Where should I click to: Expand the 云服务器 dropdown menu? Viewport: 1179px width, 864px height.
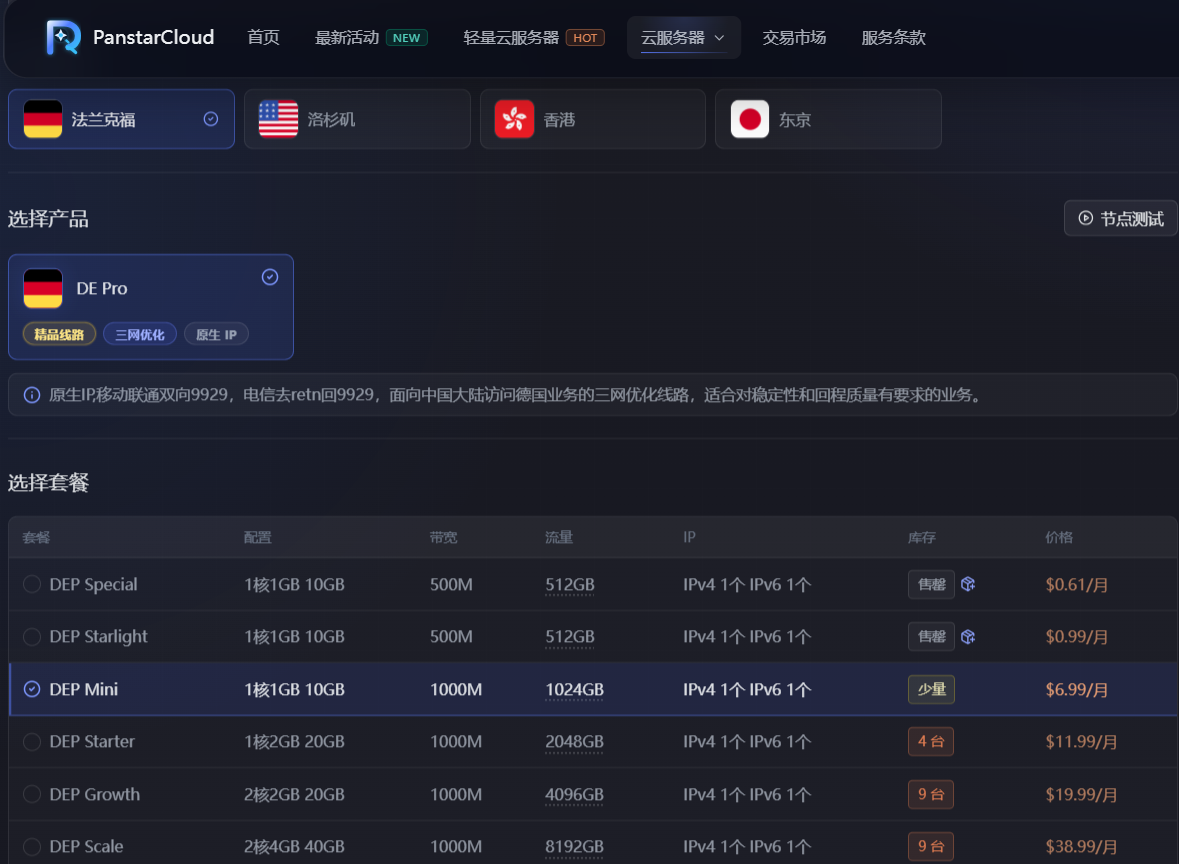point(683,38)
